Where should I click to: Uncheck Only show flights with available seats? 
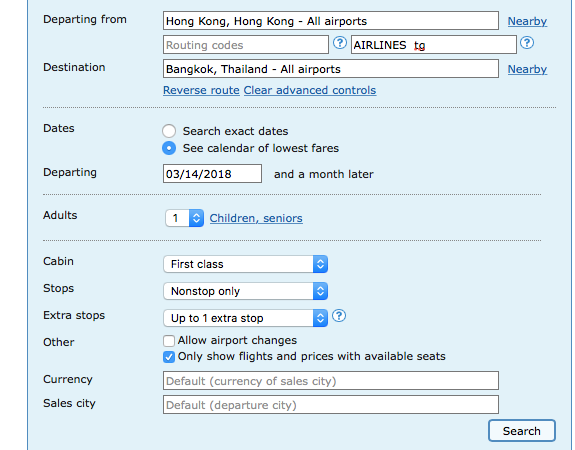coord(169,357)
